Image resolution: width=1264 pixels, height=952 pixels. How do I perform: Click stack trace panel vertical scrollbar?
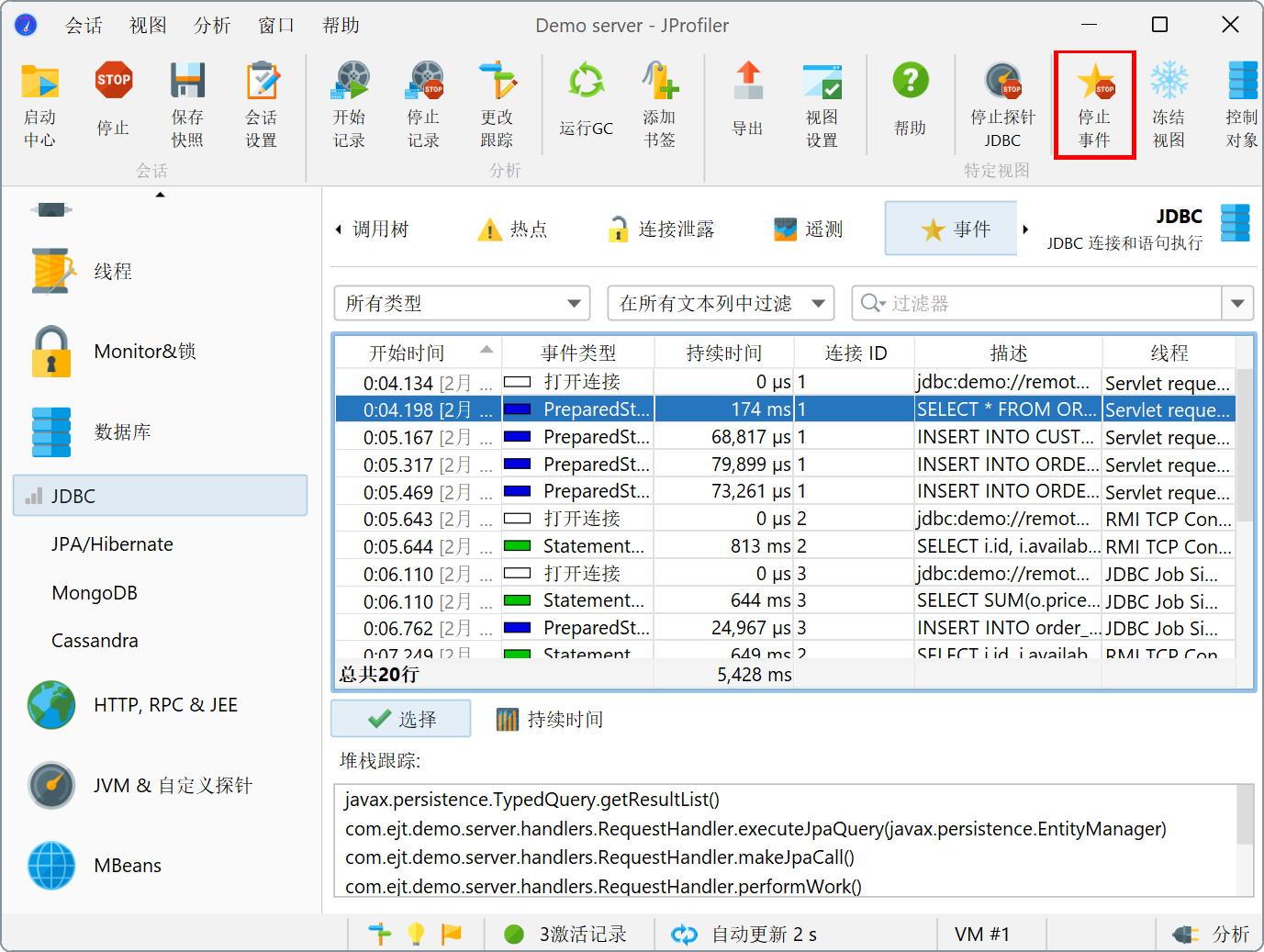[x=1245, y=814]
